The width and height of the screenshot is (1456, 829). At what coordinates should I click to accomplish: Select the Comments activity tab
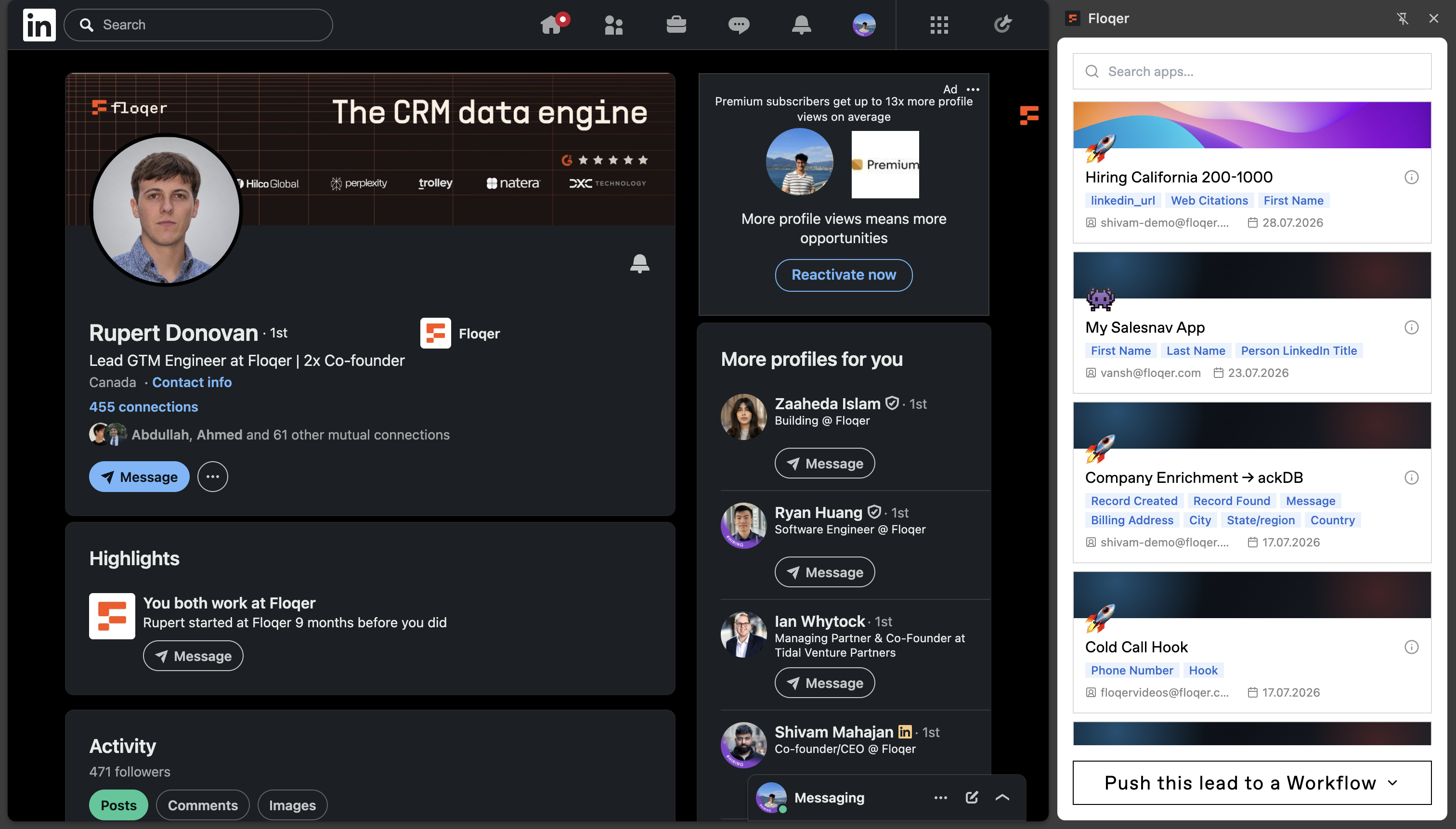203,805
